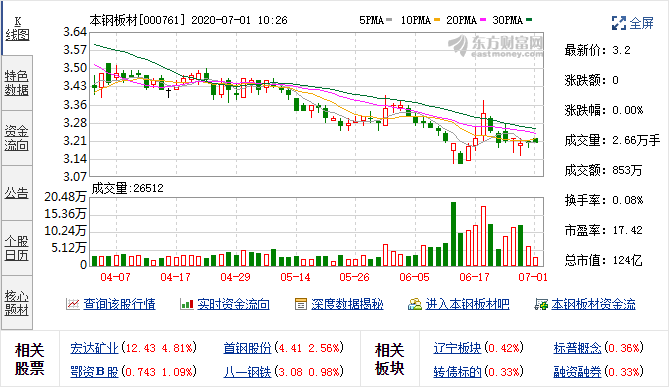
Task: Switch to the 特色数据 tab
Action: point(17,83)
